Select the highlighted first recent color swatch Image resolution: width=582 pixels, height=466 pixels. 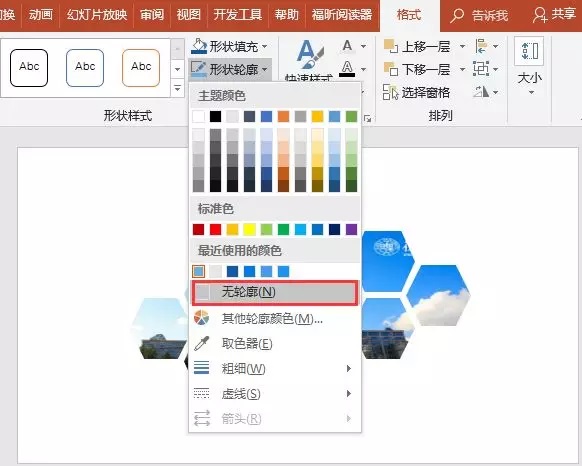[199, 271]
